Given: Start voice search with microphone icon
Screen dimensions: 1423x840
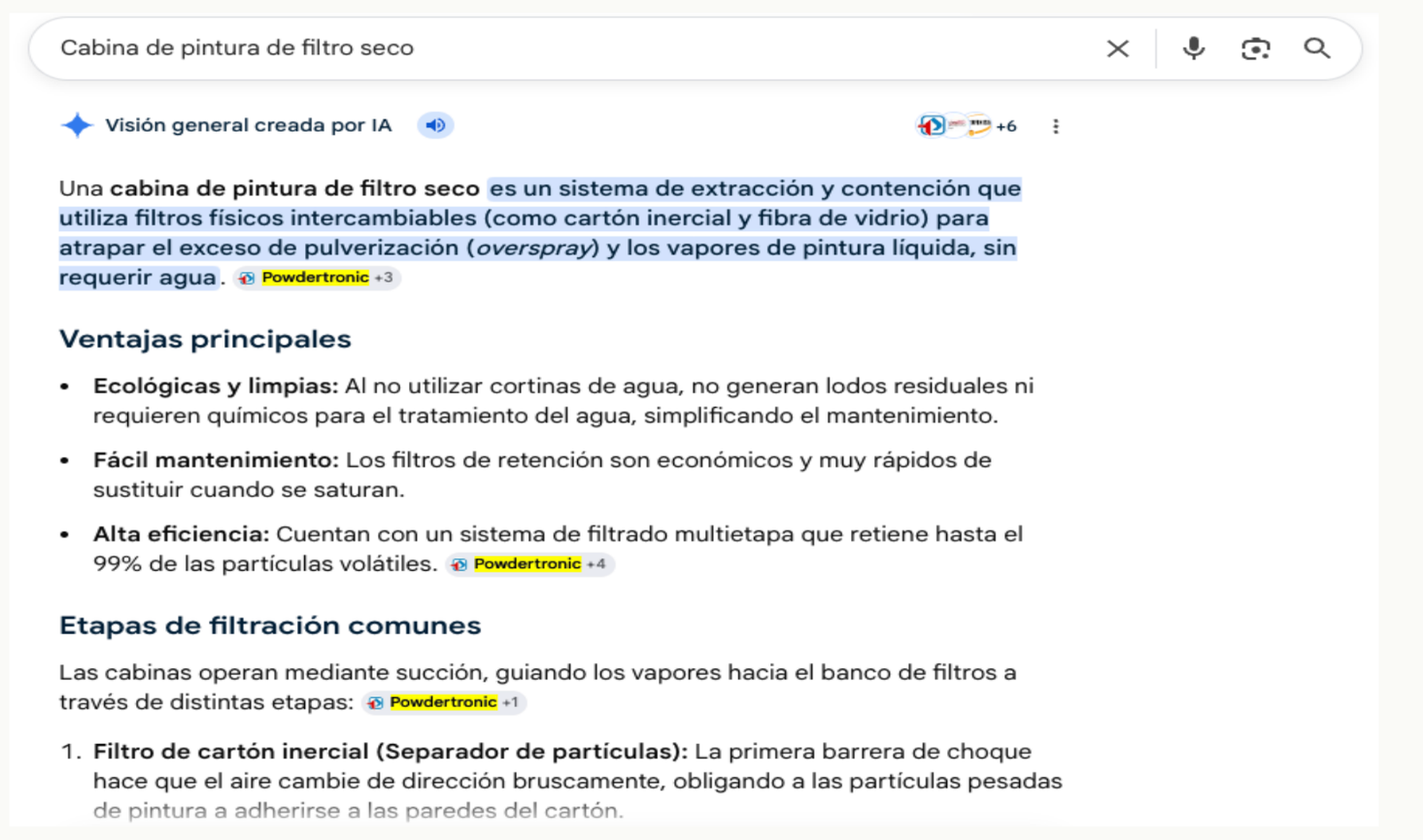Looking at the screenshot, I should click(1194, 48).
